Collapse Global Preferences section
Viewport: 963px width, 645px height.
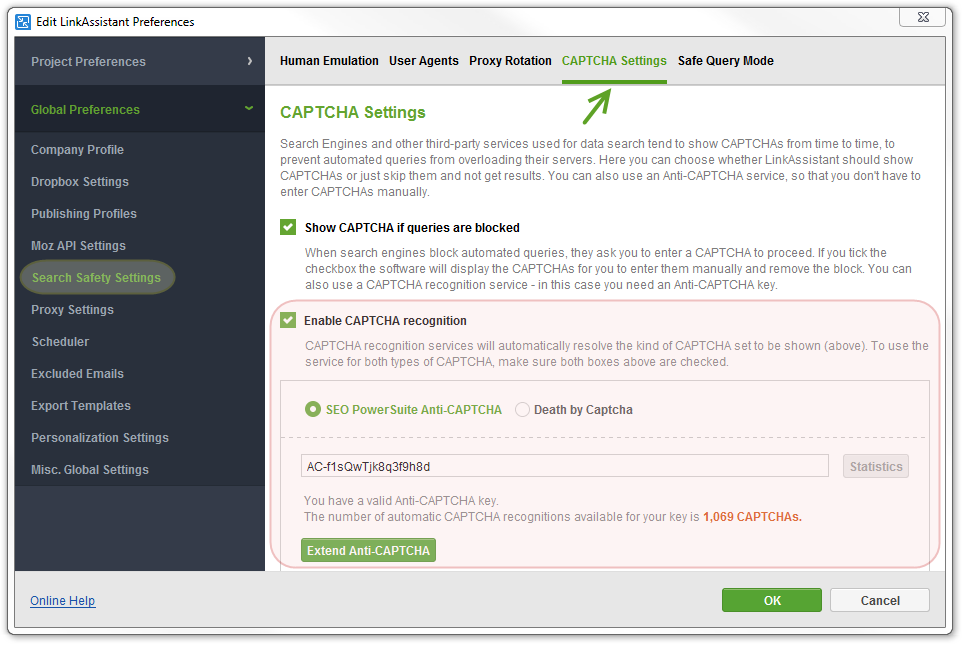point(140,109)
